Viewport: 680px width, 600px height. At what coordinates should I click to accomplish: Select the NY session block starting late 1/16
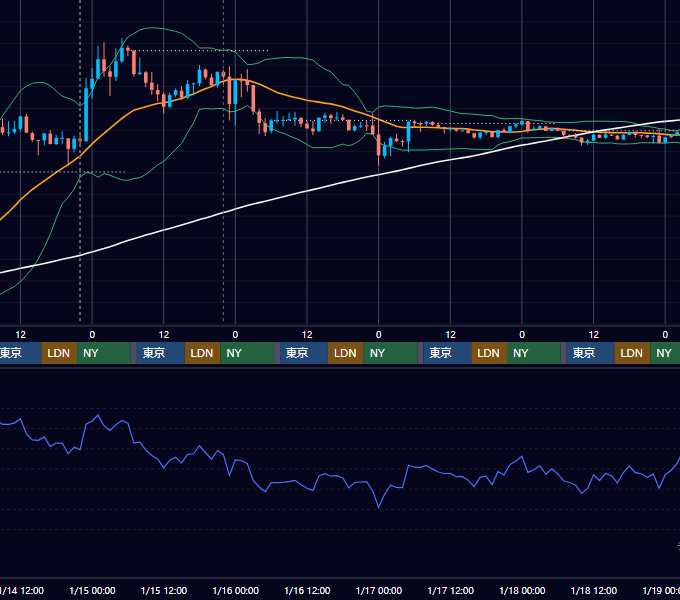tap(390, 353)
